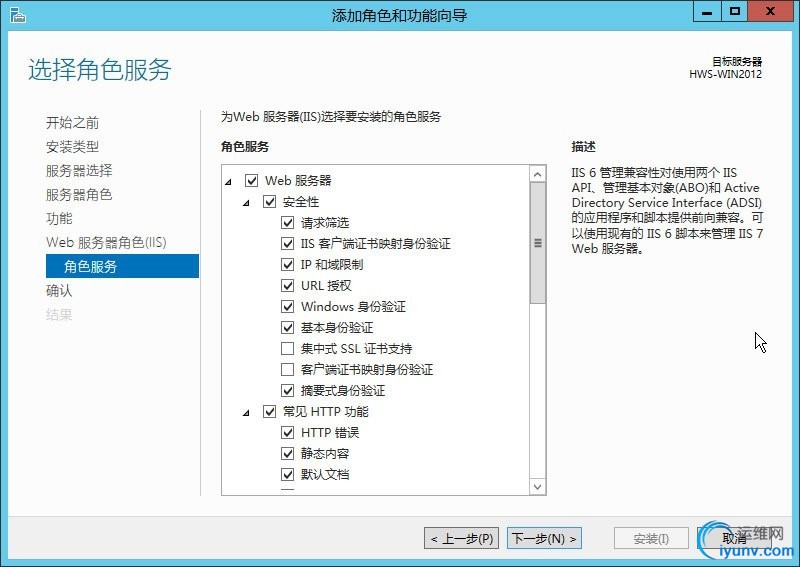Select the Windows 身份验证 row text
The height and width of the screenshot is (567, 800).
[x=353, y=306]
